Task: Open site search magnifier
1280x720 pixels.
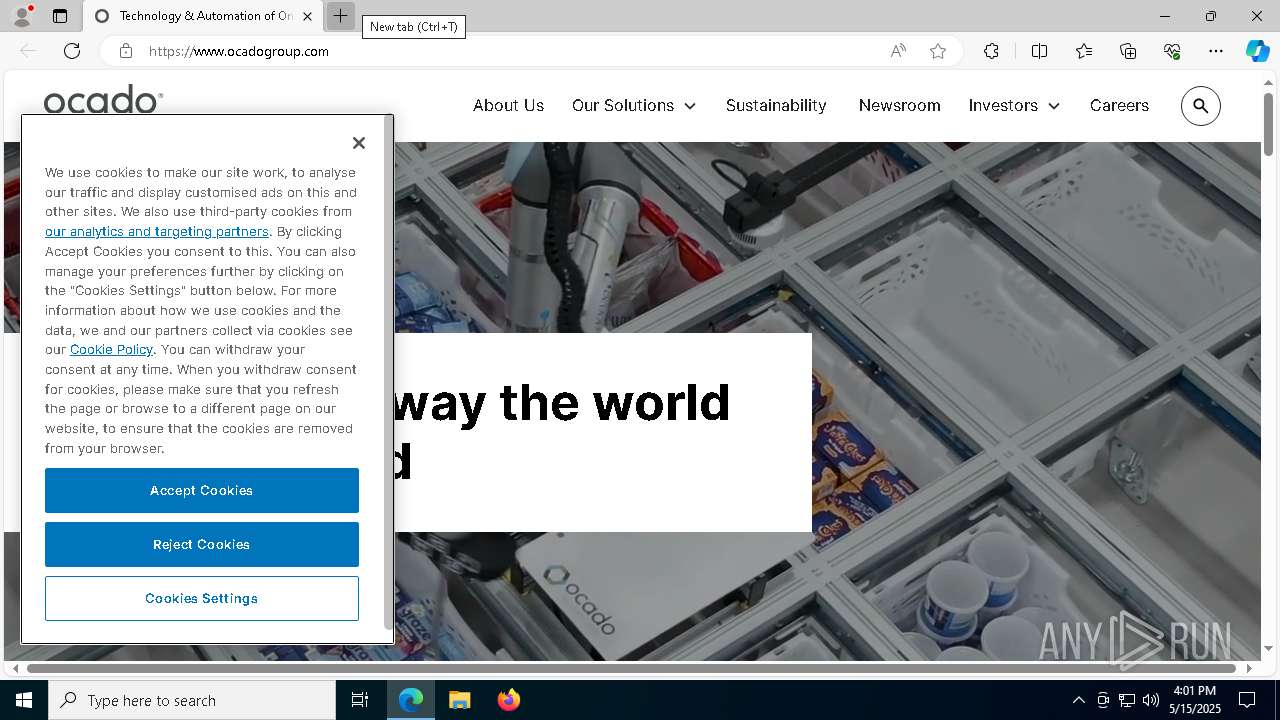Action: point(1201,106)
